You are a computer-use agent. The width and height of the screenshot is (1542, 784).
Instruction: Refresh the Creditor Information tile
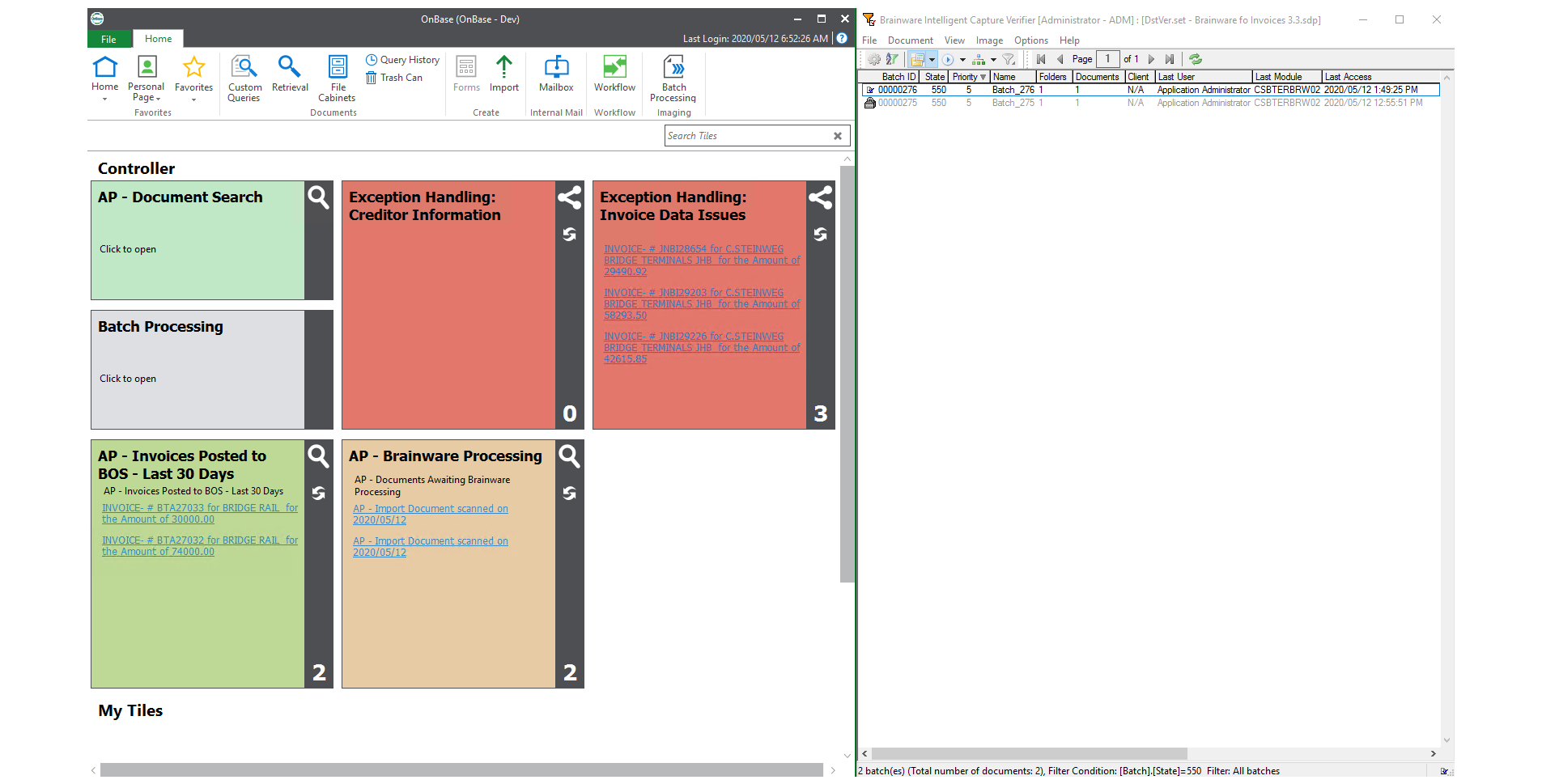click(x=570, y=235)
